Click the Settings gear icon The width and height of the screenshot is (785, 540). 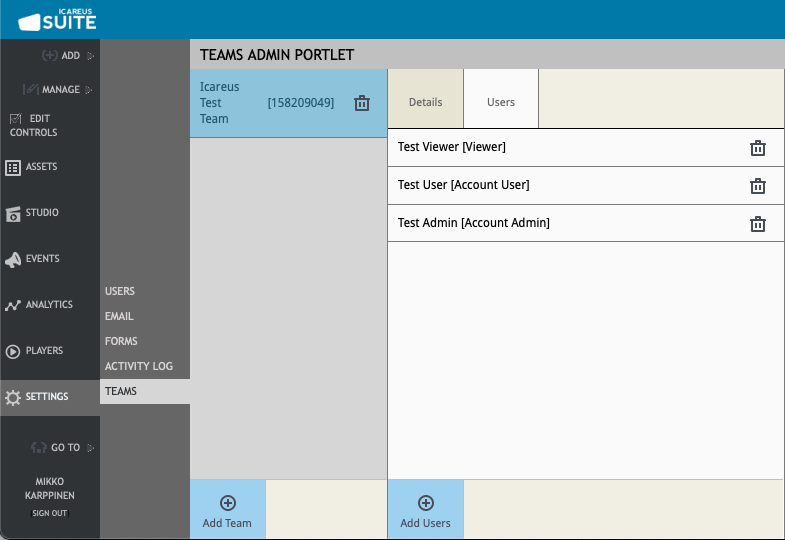(x=13, y=398)
